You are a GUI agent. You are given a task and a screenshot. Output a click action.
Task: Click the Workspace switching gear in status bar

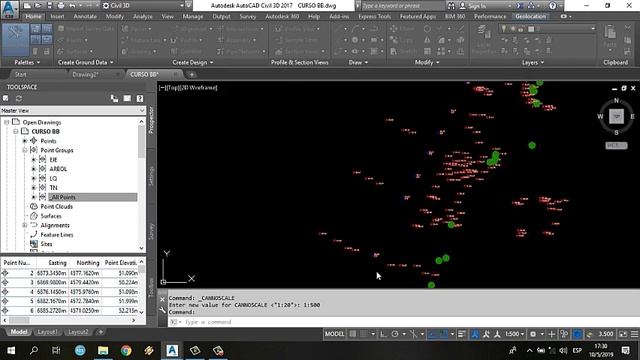tap(533, 334)
